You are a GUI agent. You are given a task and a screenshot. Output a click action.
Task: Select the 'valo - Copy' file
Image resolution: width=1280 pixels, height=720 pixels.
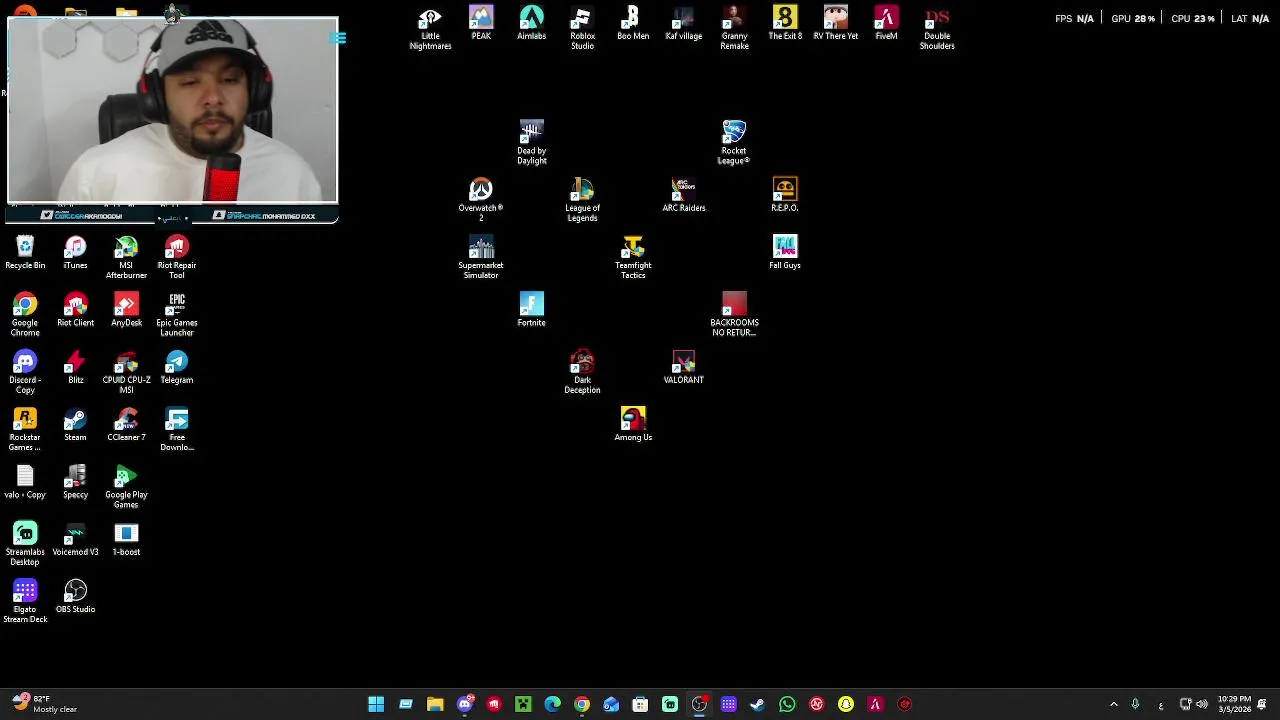coord(25,482)
